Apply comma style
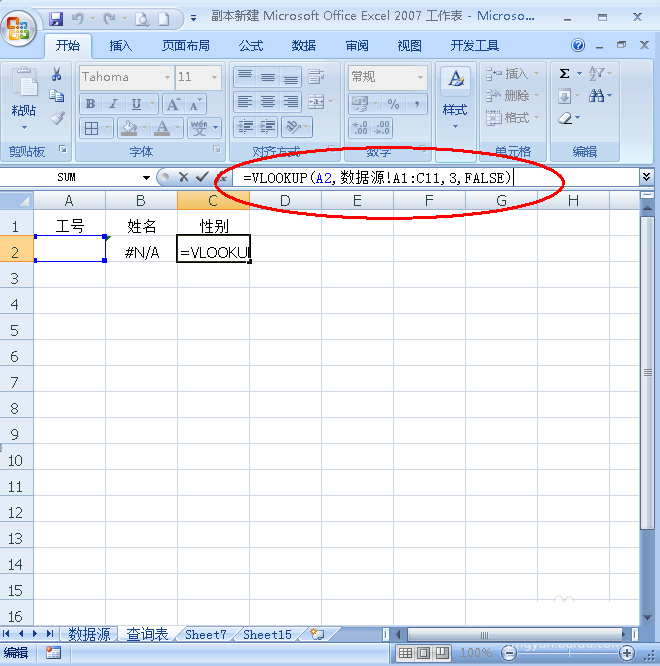Image resolution: width=660 pixels, height=666 pixels. click(x=417, y=104)
